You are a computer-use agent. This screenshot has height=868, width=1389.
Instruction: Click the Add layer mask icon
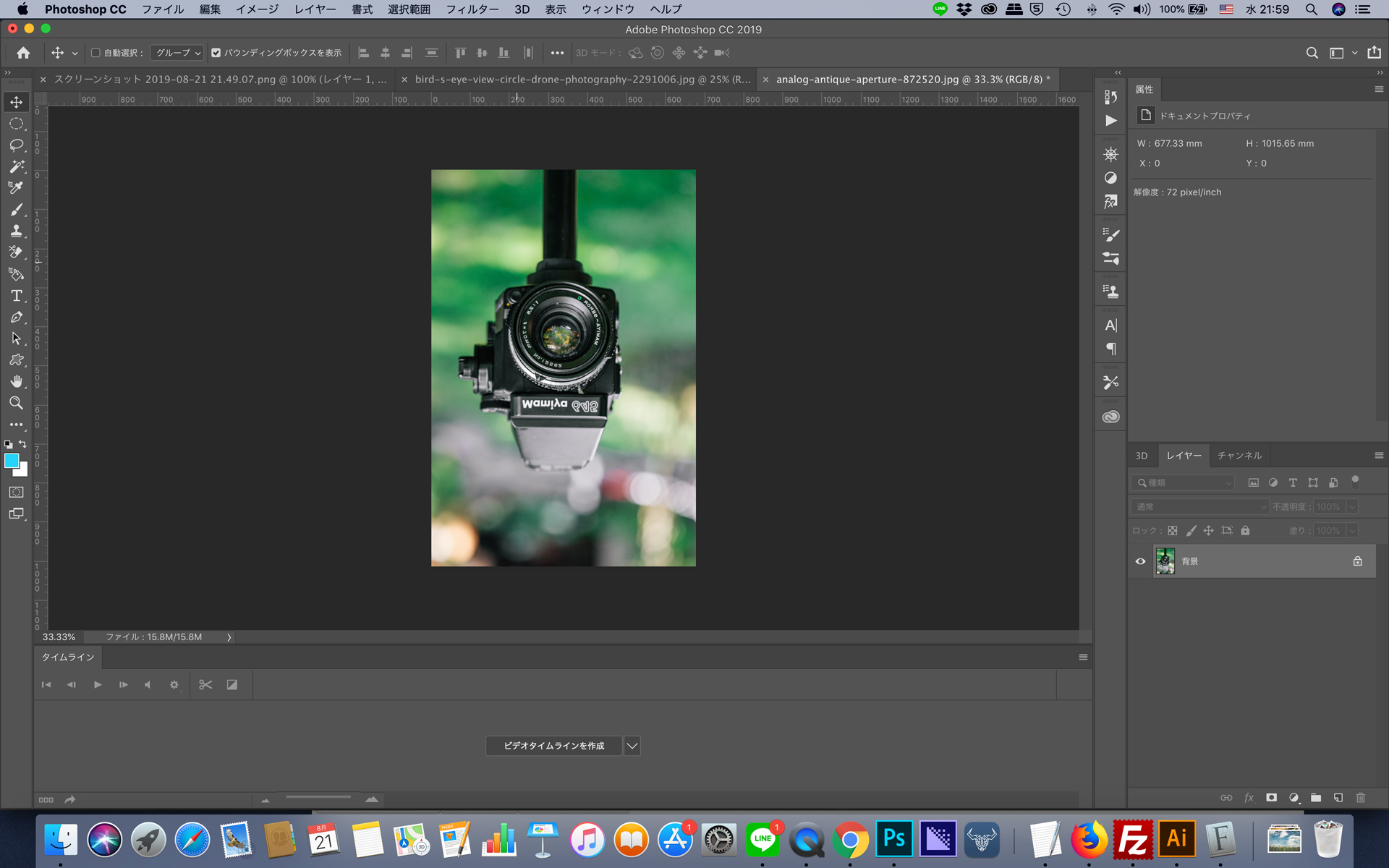coord(1271,798)
